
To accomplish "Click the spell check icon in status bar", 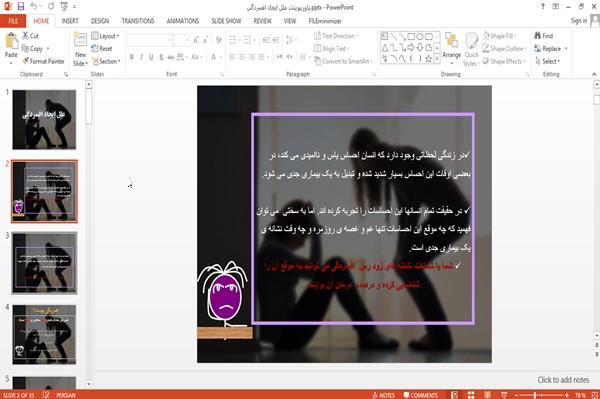I will [x=46, y=395].
